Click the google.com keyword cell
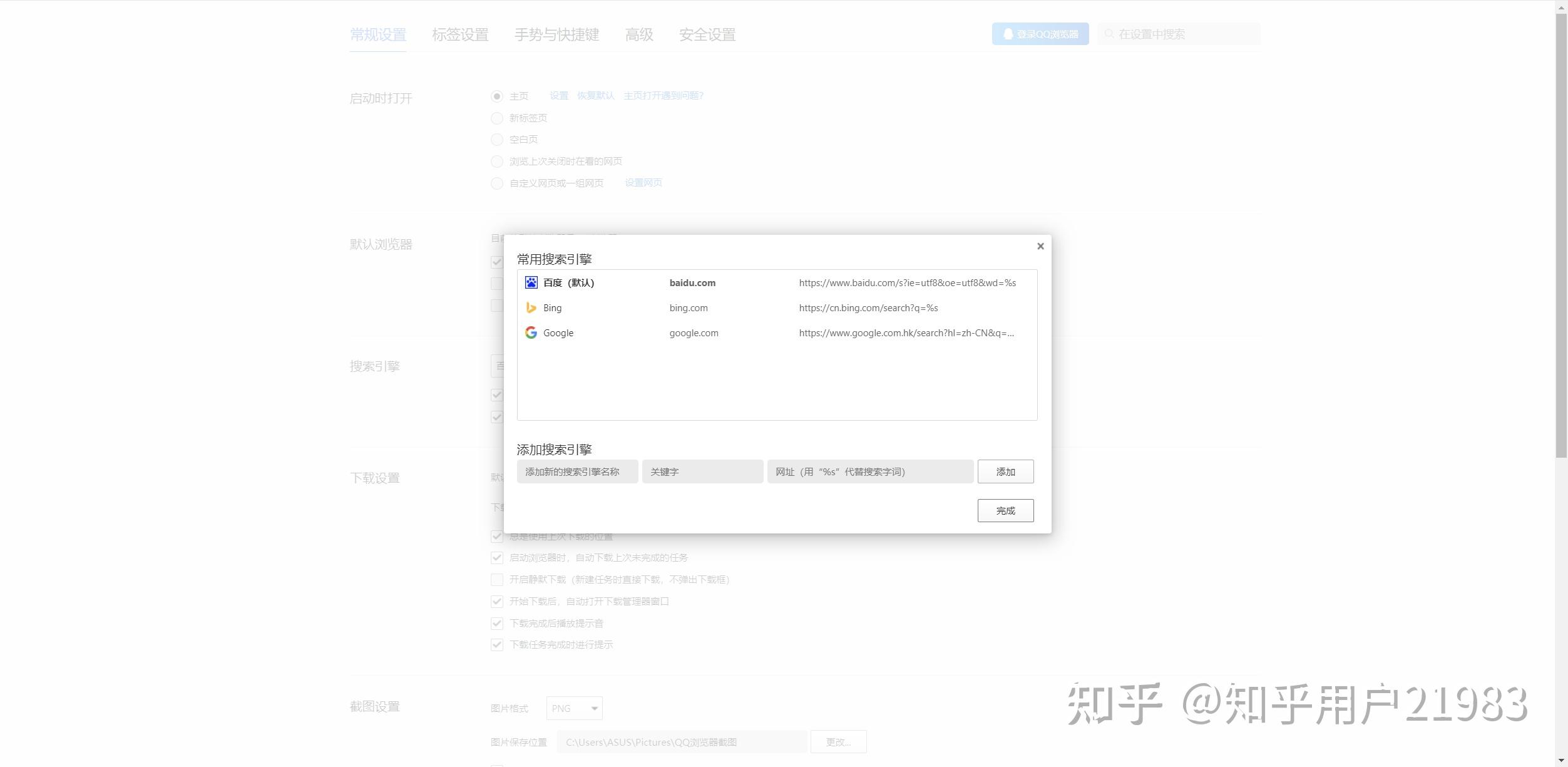 point(694,333)
